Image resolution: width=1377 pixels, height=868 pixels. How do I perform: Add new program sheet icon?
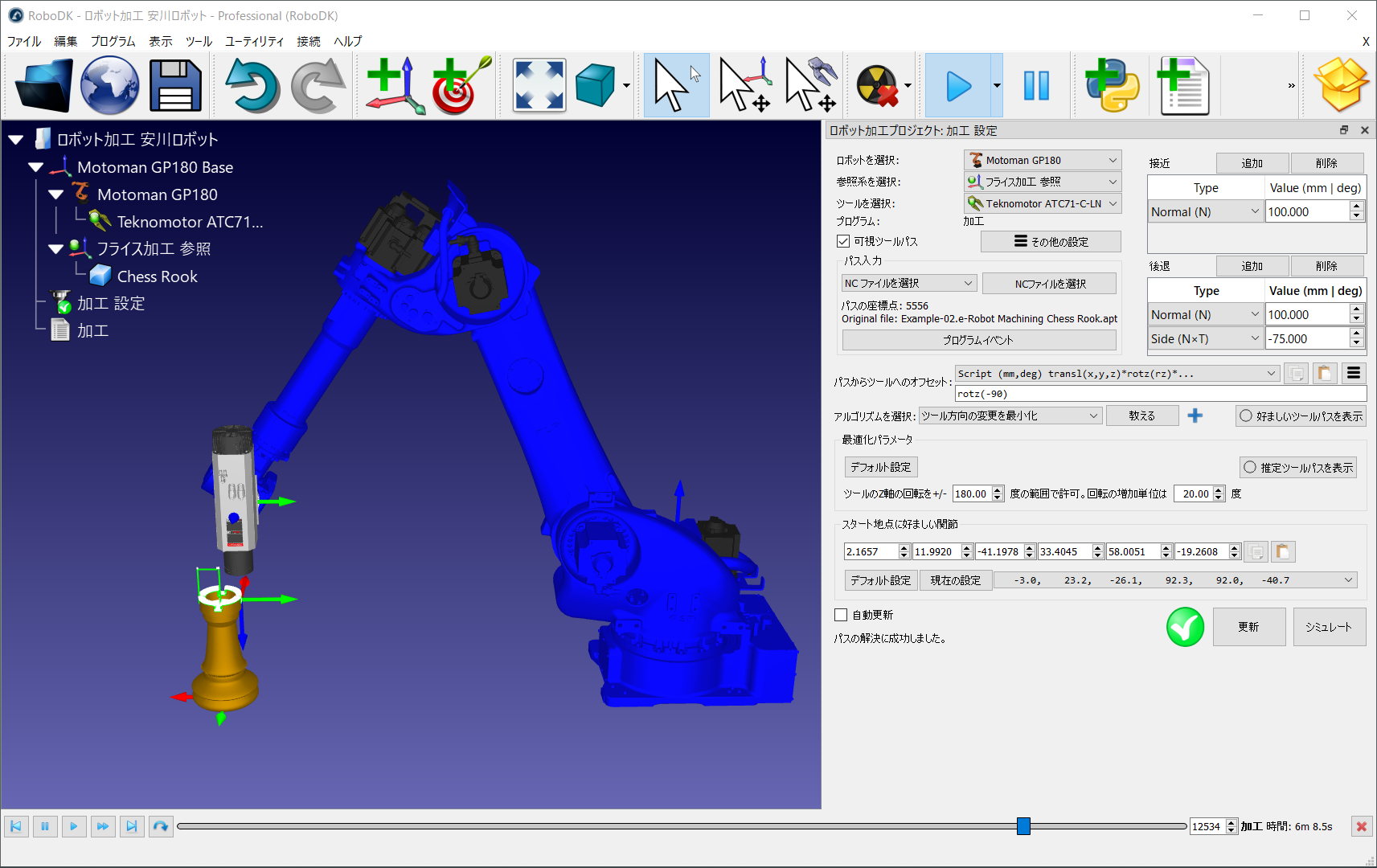[1183, 85]
